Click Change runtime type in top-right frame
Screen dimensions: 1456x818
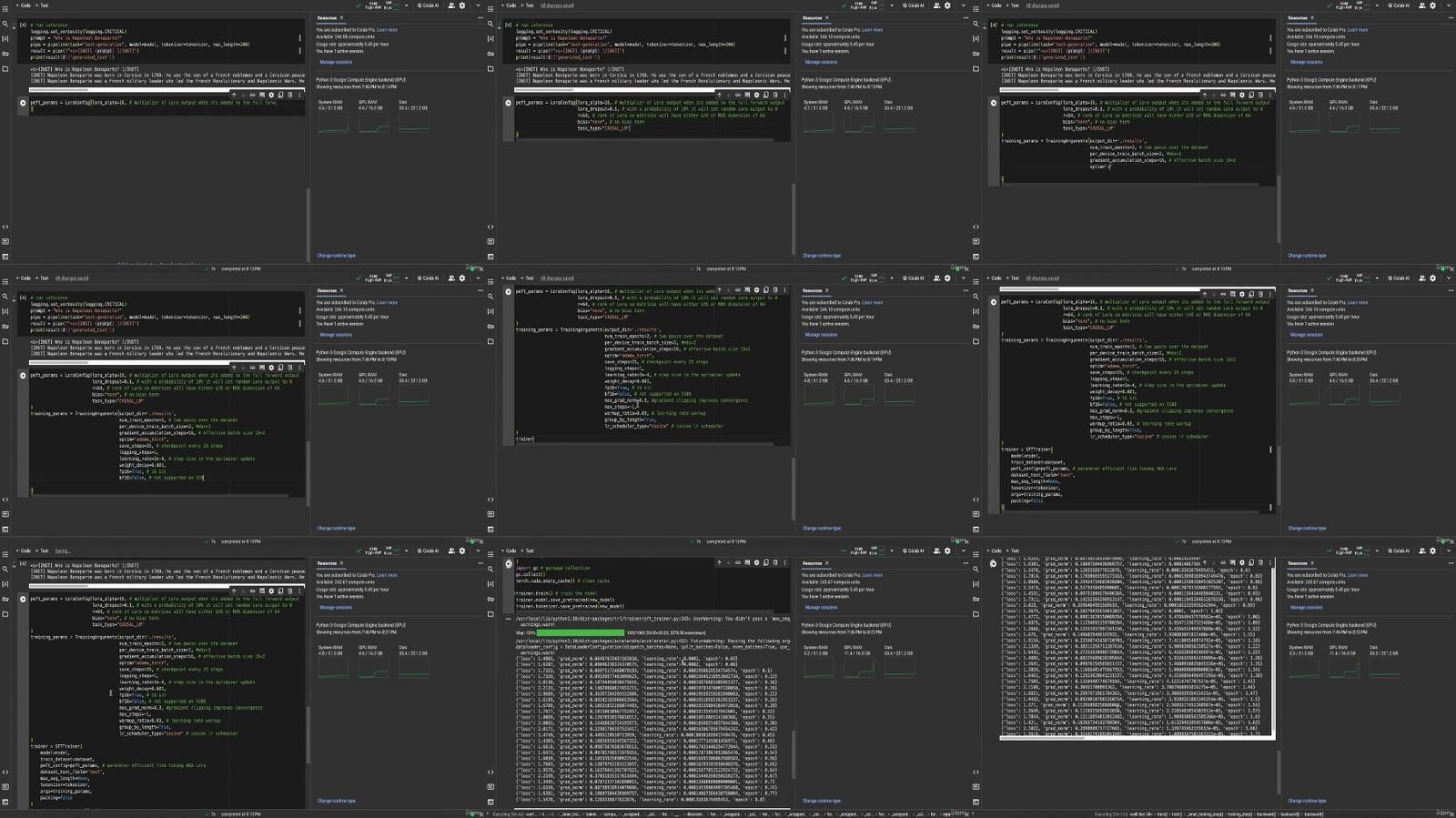click(1307, 256)
